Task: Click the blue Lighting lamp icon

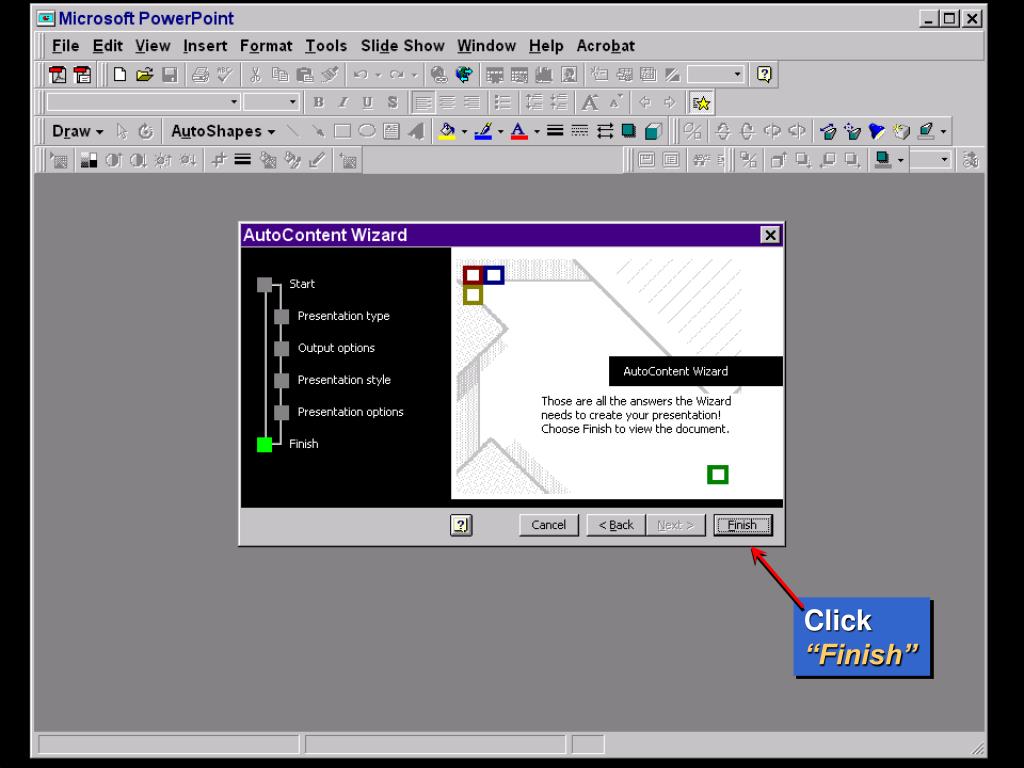Action: 877,131
